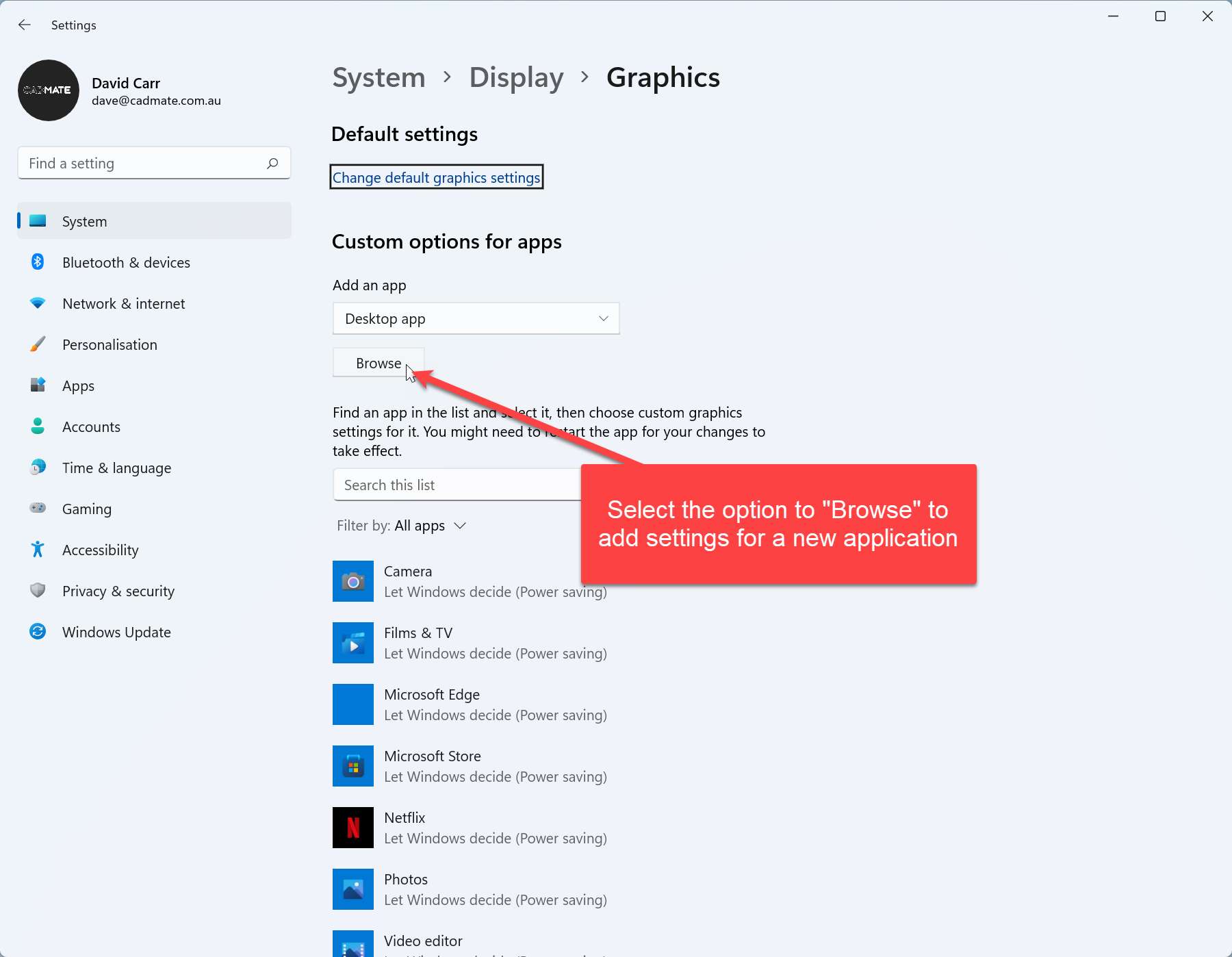Select the Films & TV app icon
Viewport: 1232px width, 957px height.
(352, 643)
